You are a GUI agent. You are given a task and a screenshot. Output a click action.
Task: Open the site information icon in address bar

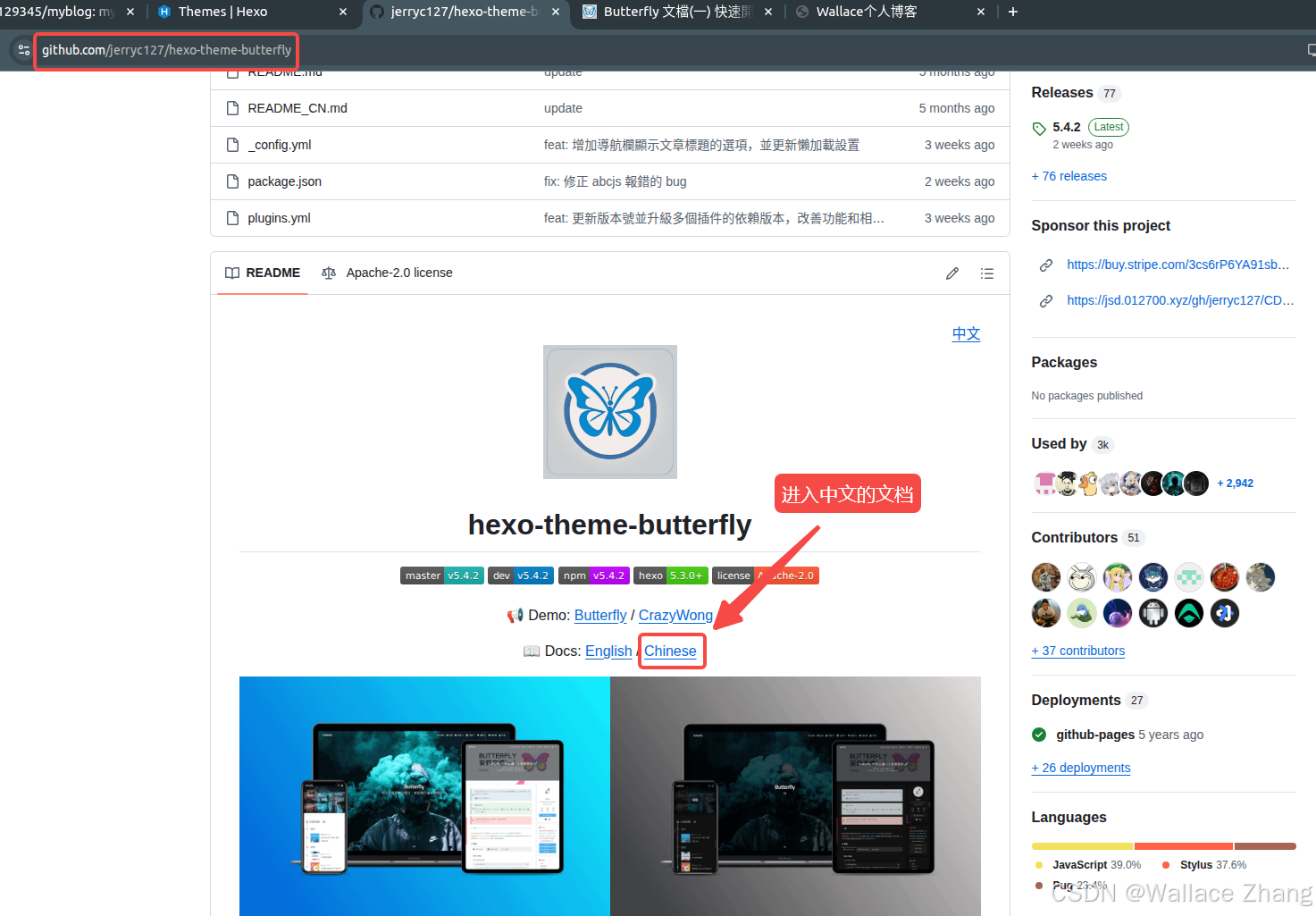[24, 50]
